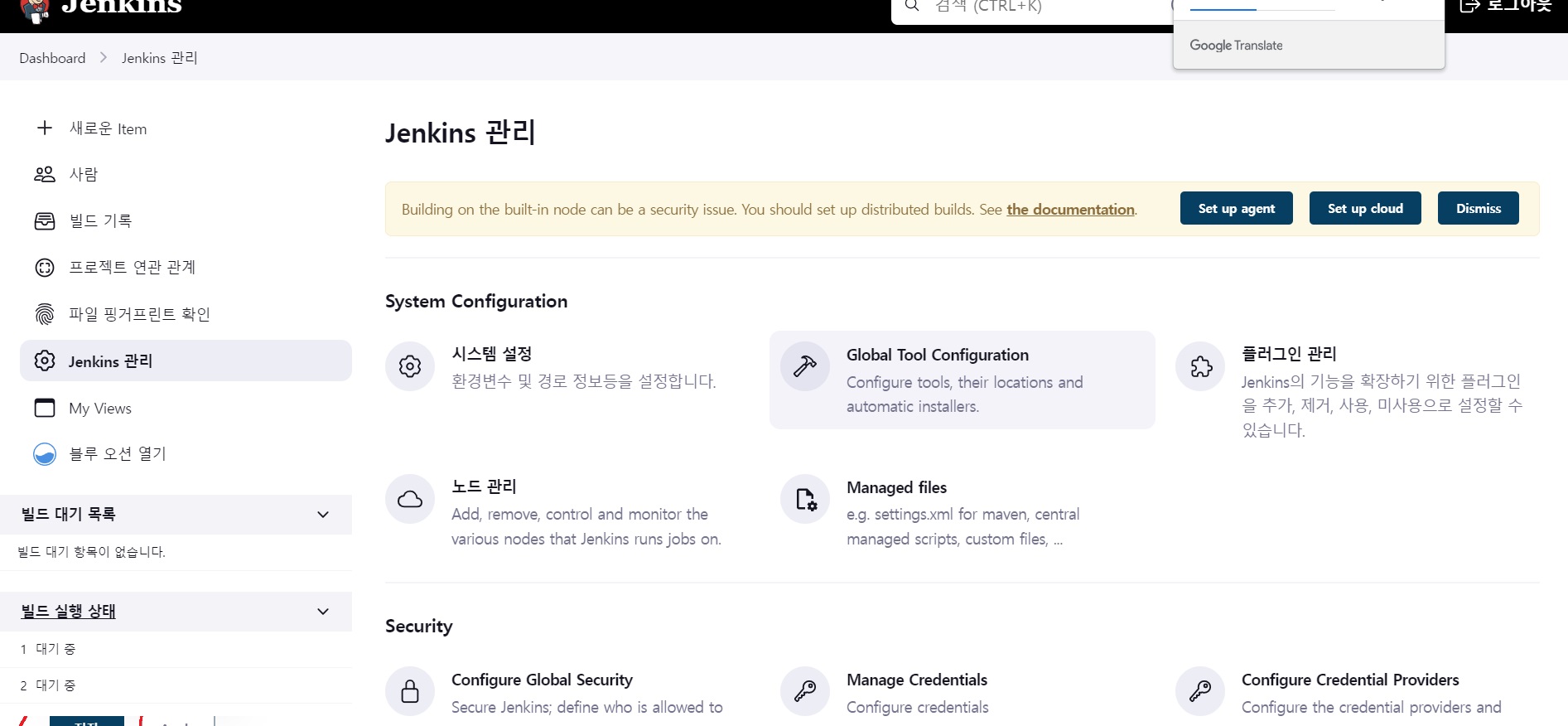Click the padlock icon for Configure Global Security

pyautogui.click(x=410, y=691)
